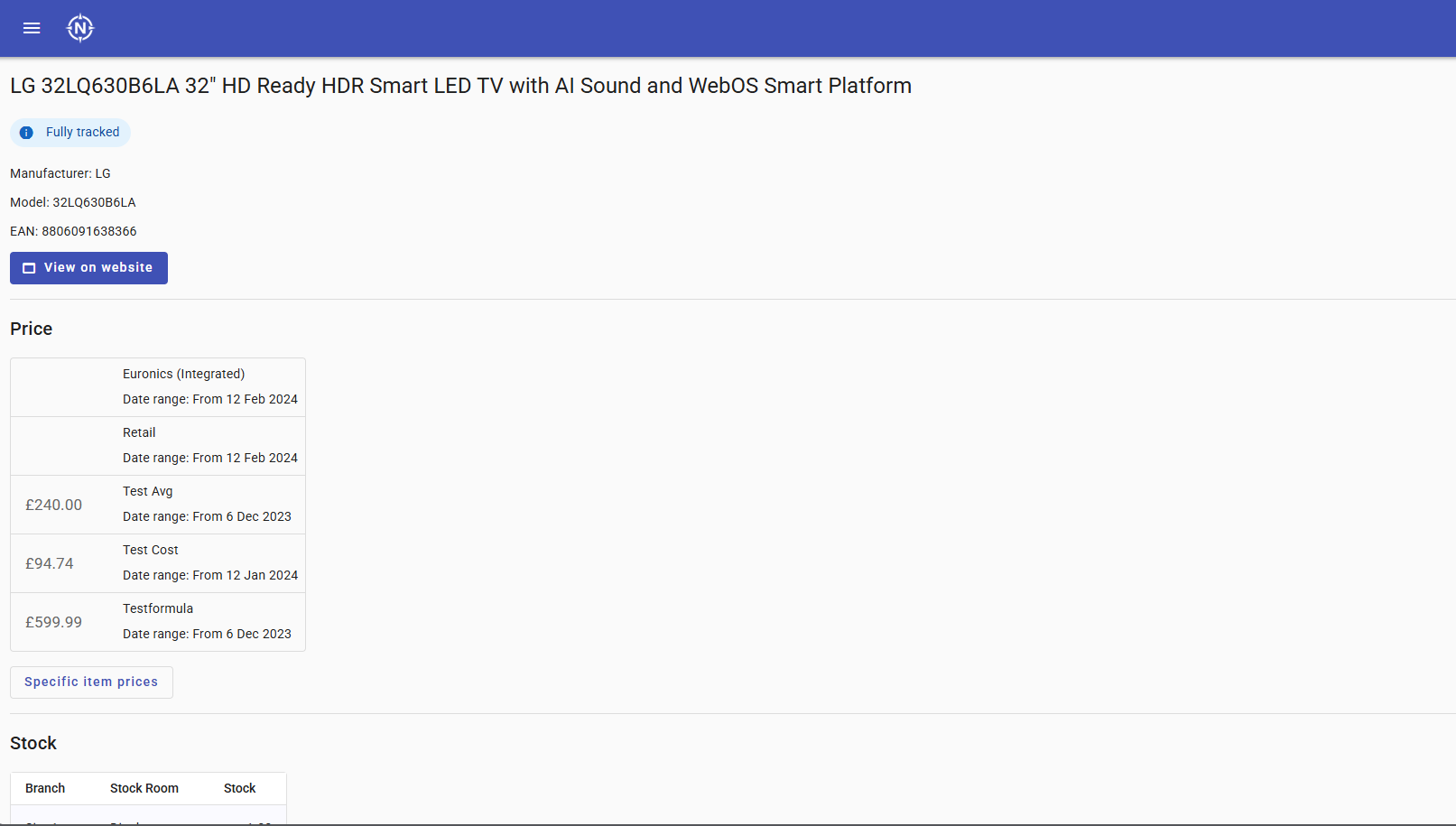1456x826 pixels.
Task: Click the Fully tracked chip label
Action: pyautogui.click(x=82, y=132)
